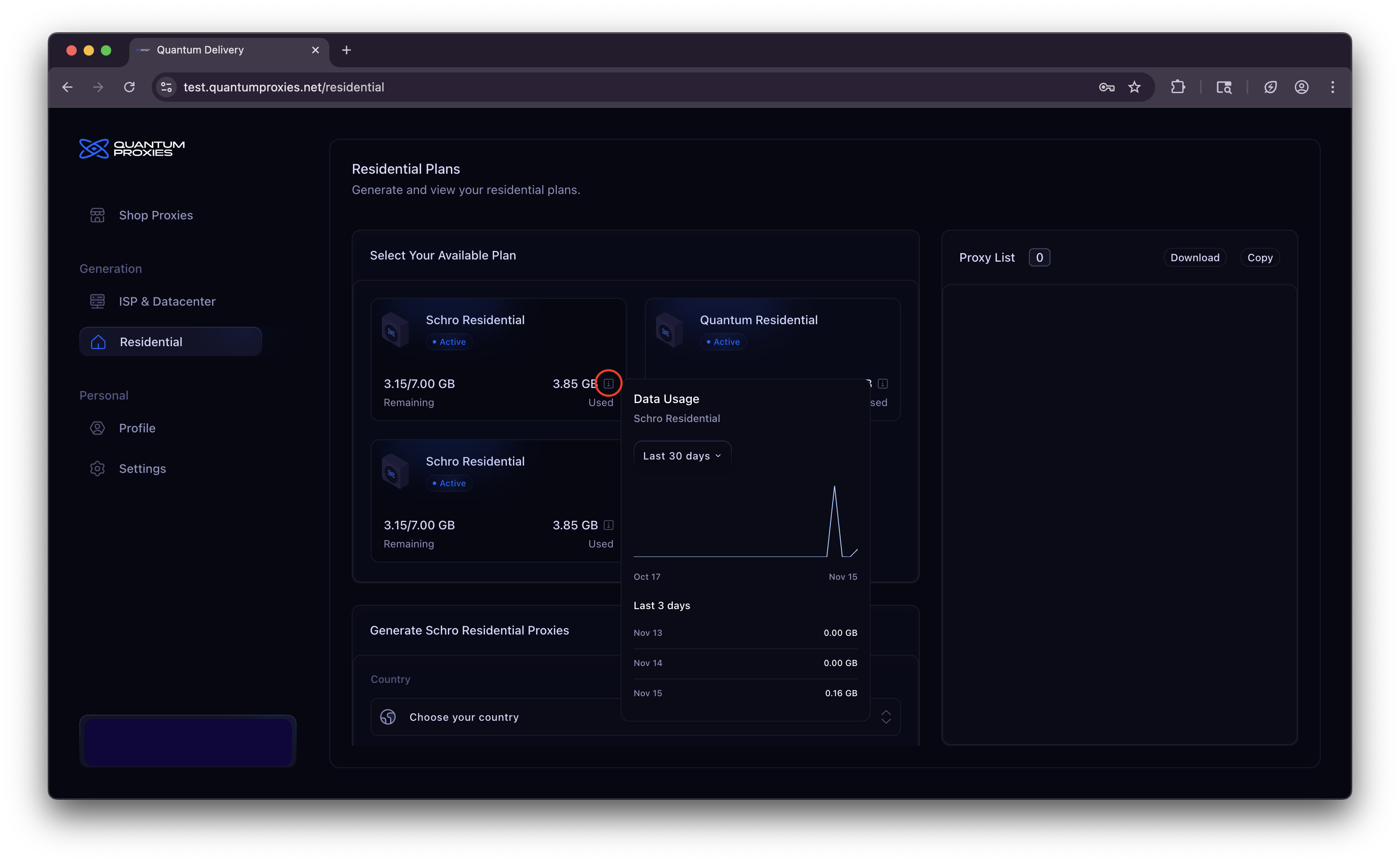The image size is (1400, 863).
Task: Click info icon on Quantum Residential card
Action: [x=882, y=384]
